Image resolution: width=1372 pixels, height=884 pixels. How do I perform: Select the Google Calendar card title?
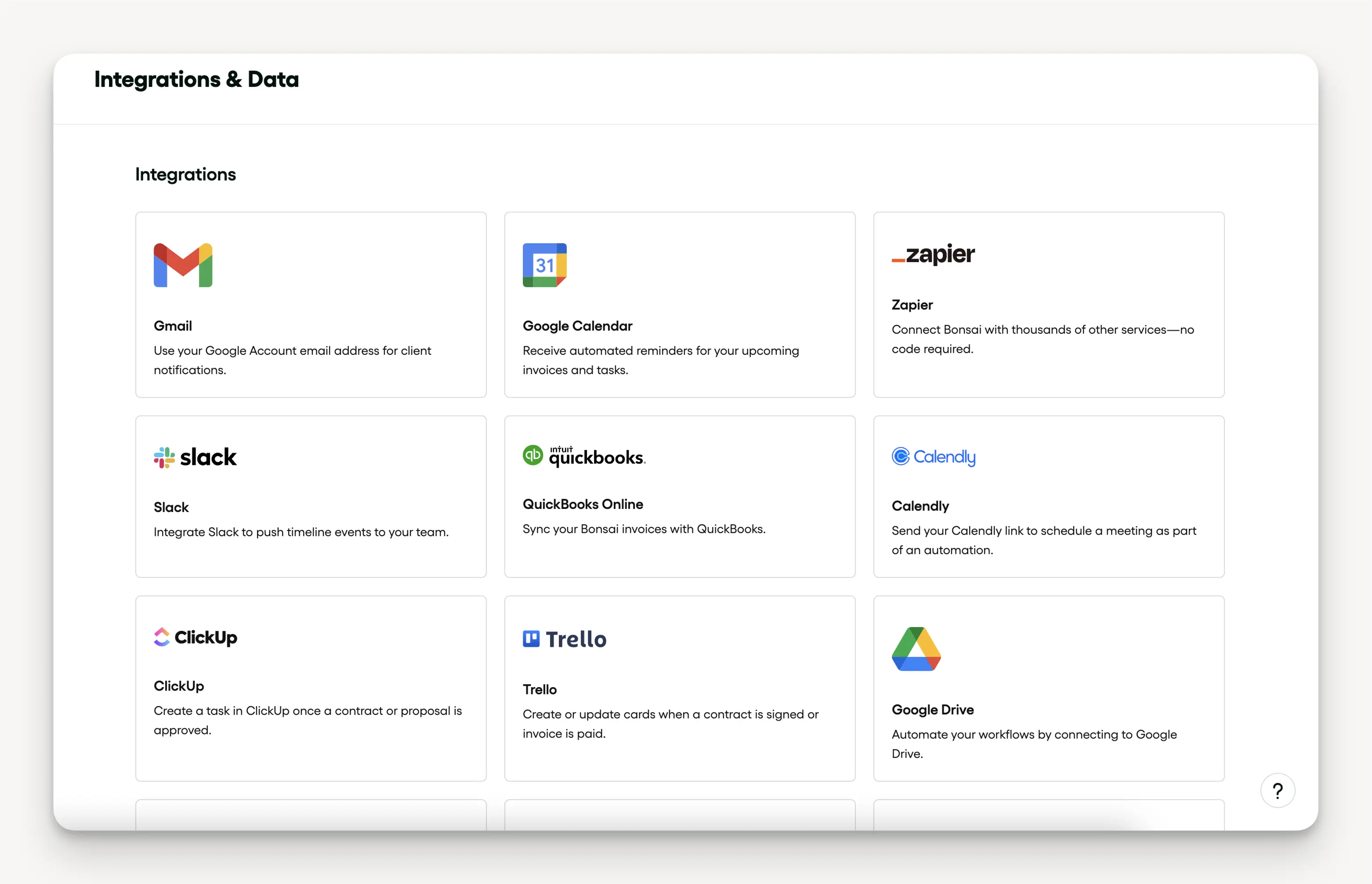pos(577,326)
